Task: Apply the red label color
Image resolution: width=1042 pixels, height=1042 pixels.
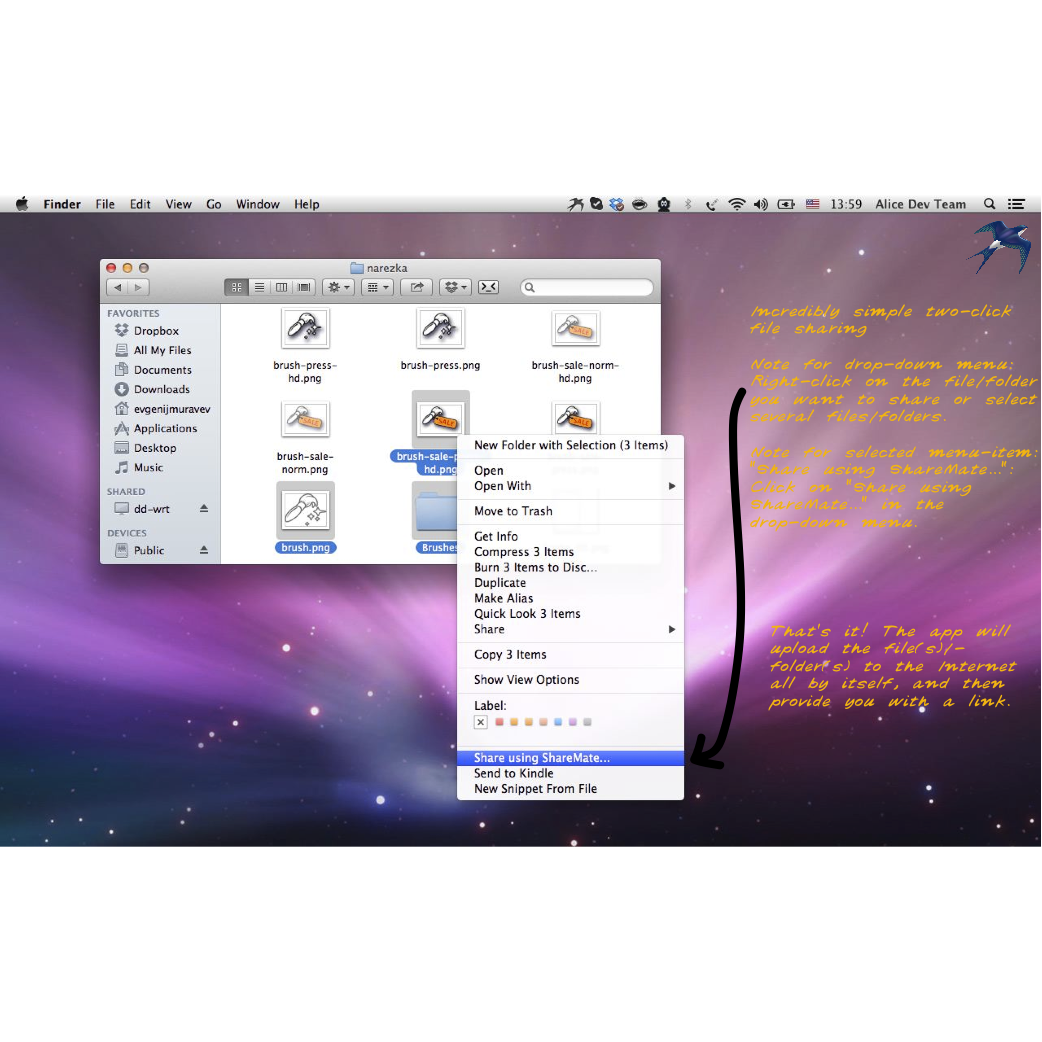Action: [x=499, y=722]
